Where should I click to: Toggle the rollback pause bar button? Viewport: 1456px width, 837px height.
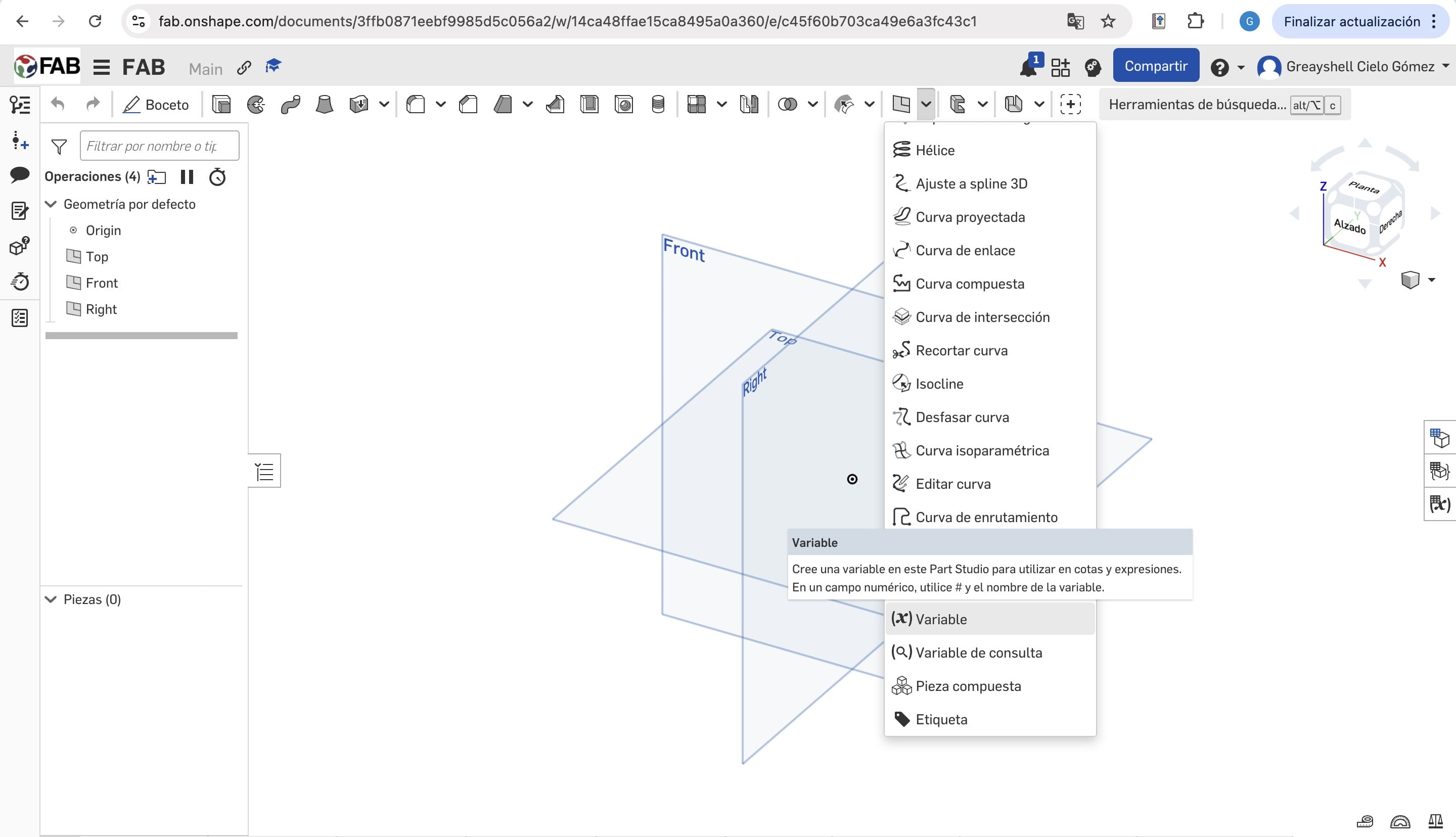187,176
